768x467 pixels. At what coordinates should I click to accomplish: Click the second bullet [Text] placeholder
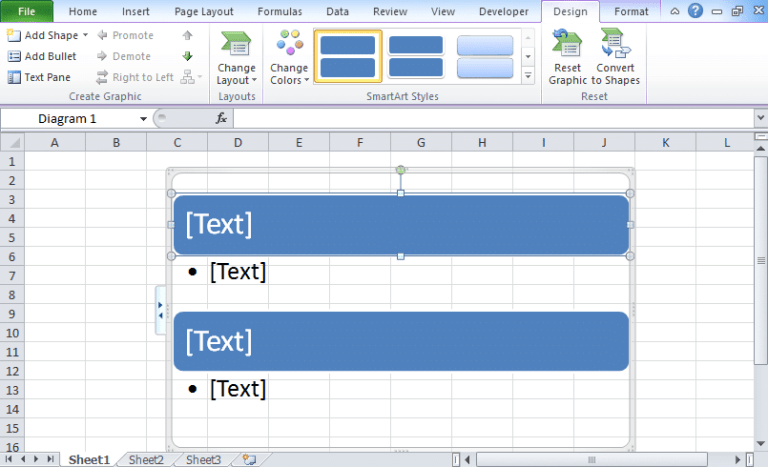coord(238,389)
